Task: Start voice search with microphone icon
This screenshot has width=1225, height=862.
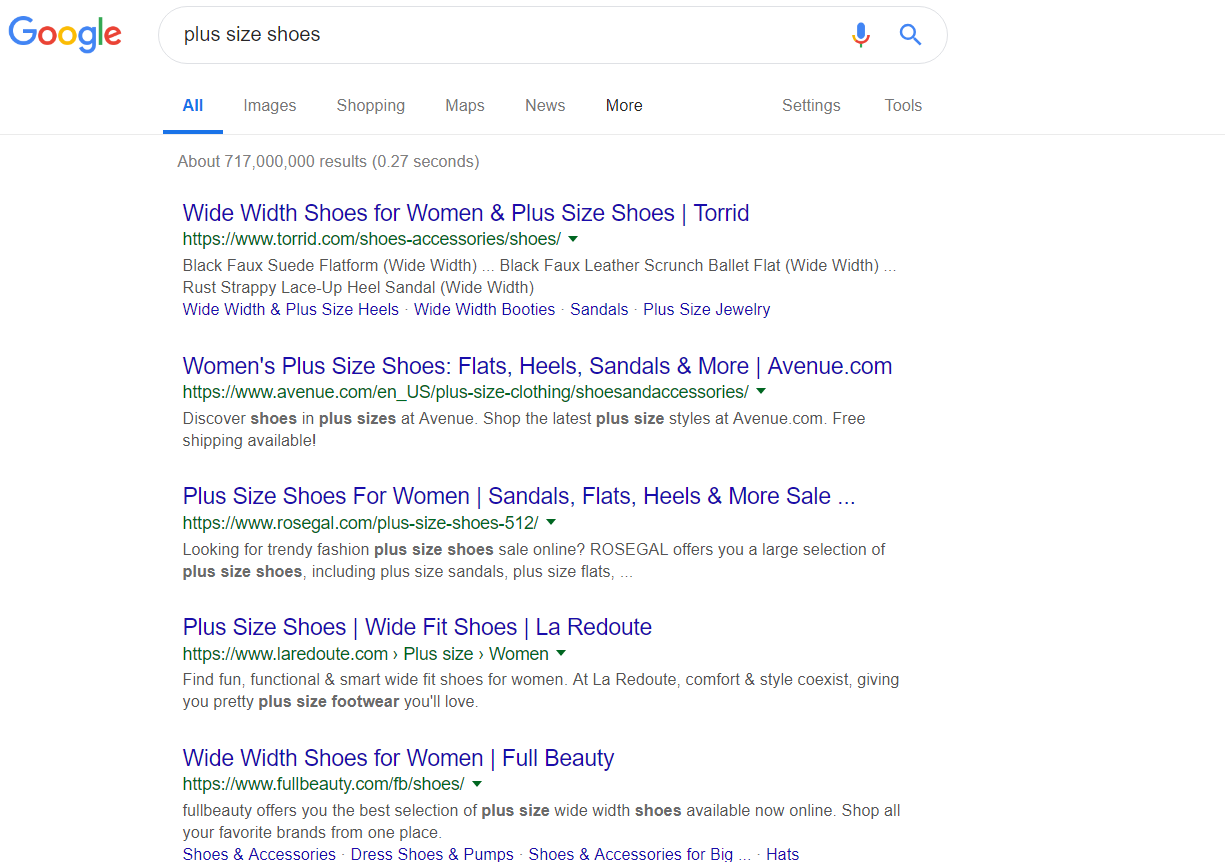Action: click(x=861, y=35)
